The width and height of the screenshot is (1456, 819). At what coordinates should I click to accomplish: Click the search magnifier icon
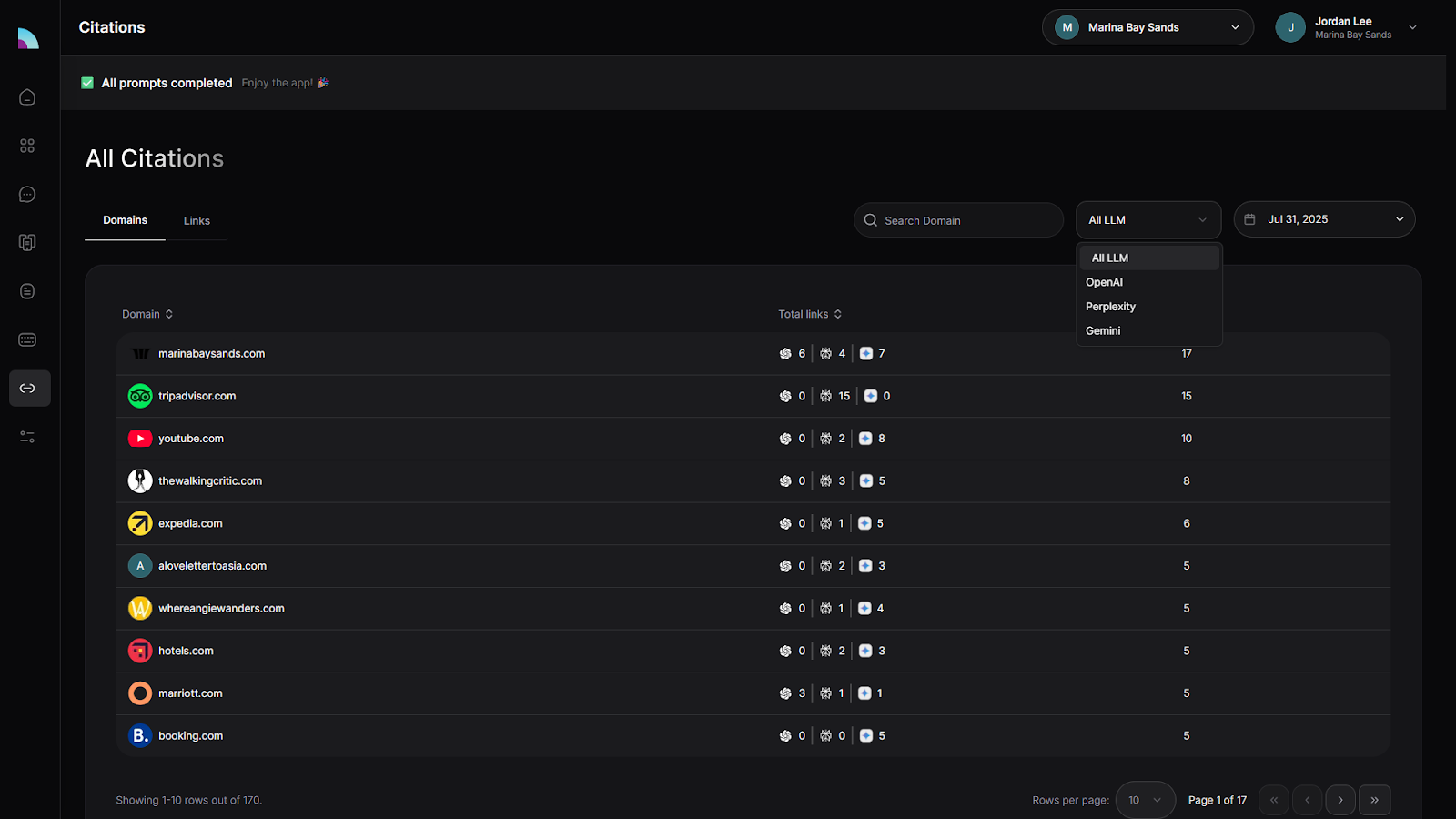point(871,220)
